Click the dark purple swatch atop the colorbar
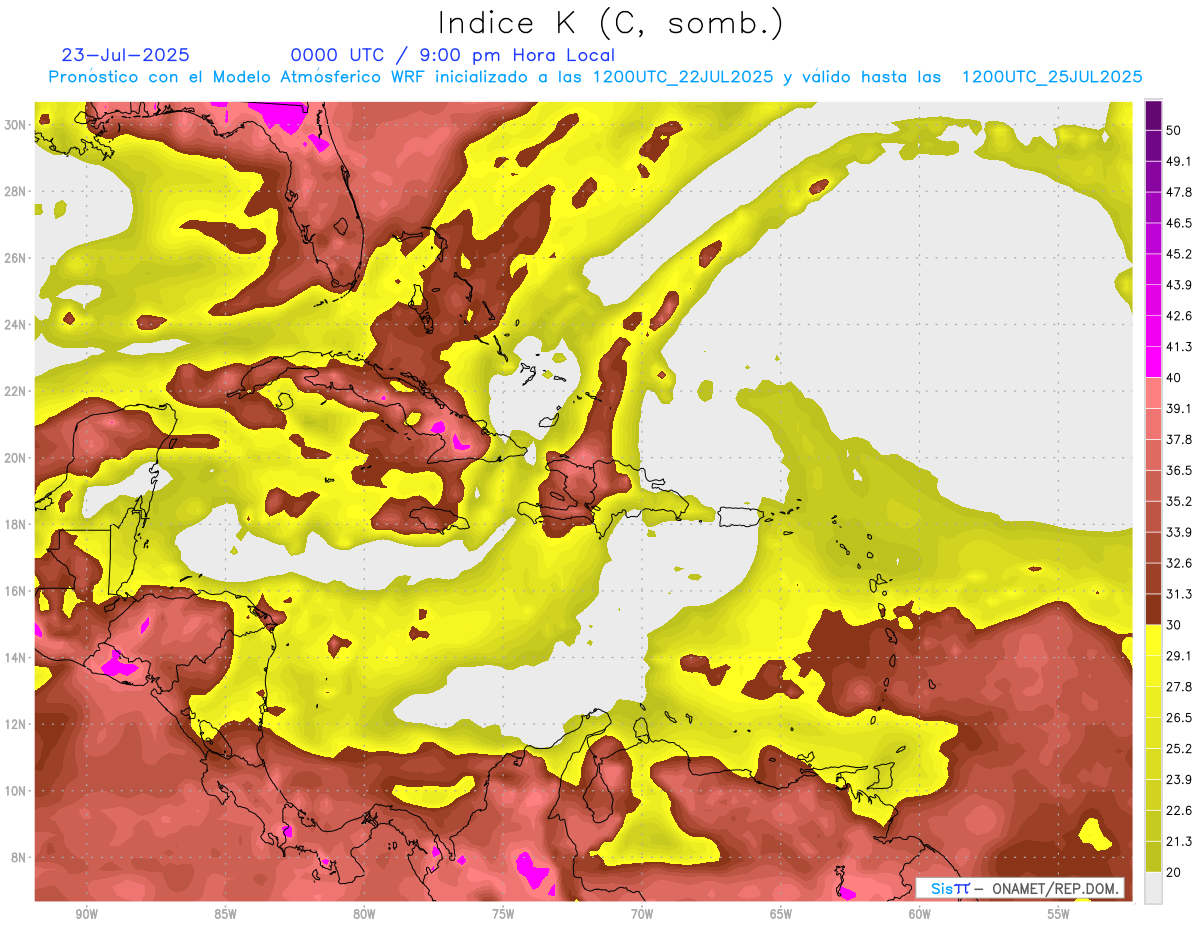The width and height of the screenshot is (1200, 927). click(x=1153, y=115)
